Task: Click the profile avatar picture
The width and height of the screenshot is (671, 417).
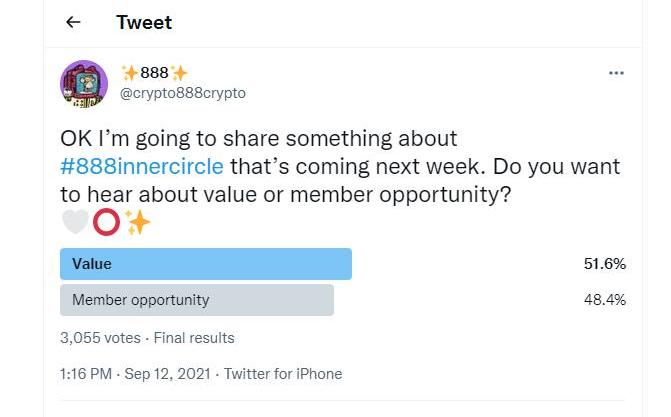Action: 84,84
